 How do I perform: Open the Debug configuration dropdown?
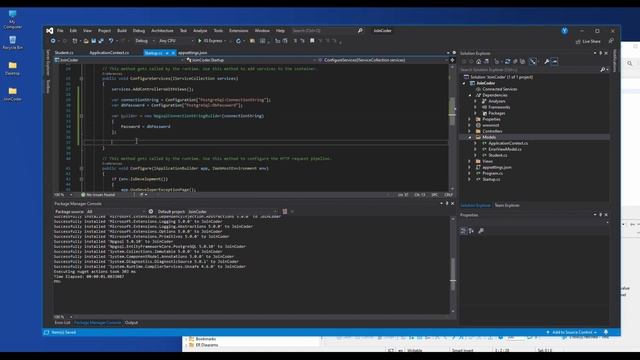[144, 41]
